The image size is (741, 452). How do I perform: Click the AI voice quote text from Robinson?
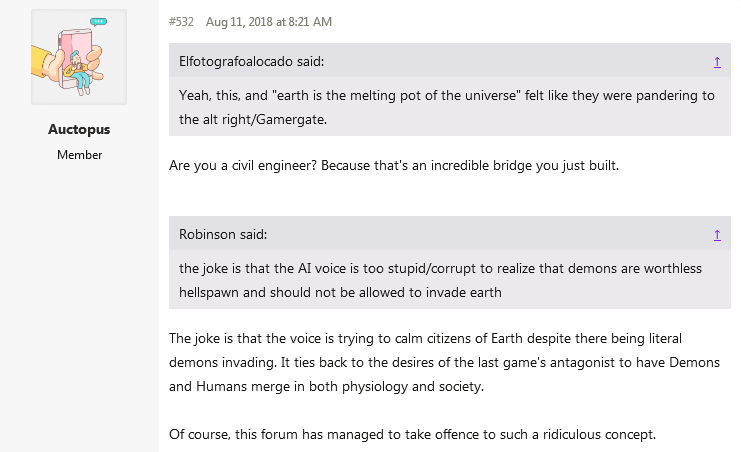point(440,280)
